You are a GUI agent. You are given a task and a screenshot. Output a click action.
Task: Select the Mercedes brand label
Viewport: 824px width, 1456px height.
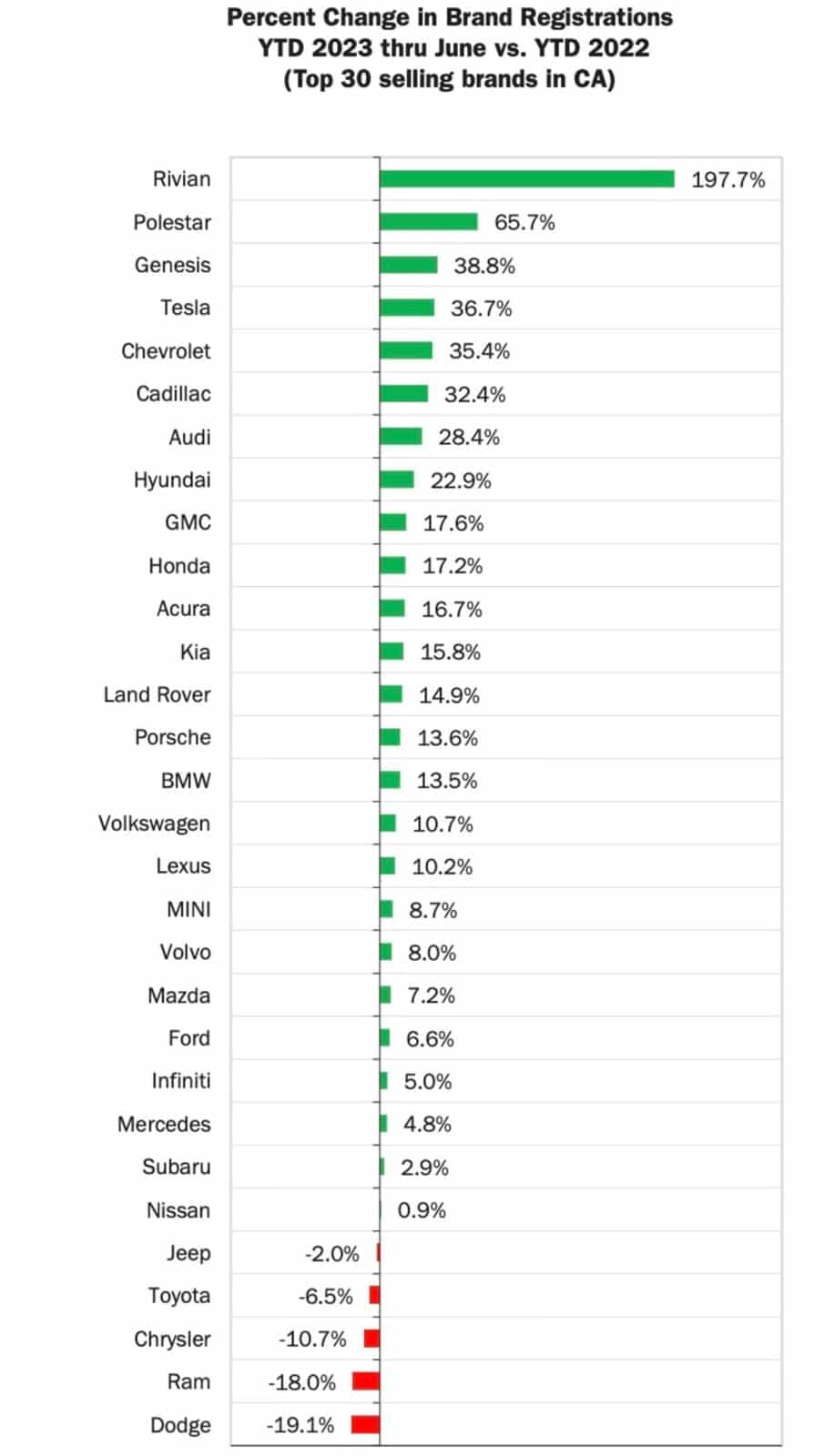(x=164, y=1125)
